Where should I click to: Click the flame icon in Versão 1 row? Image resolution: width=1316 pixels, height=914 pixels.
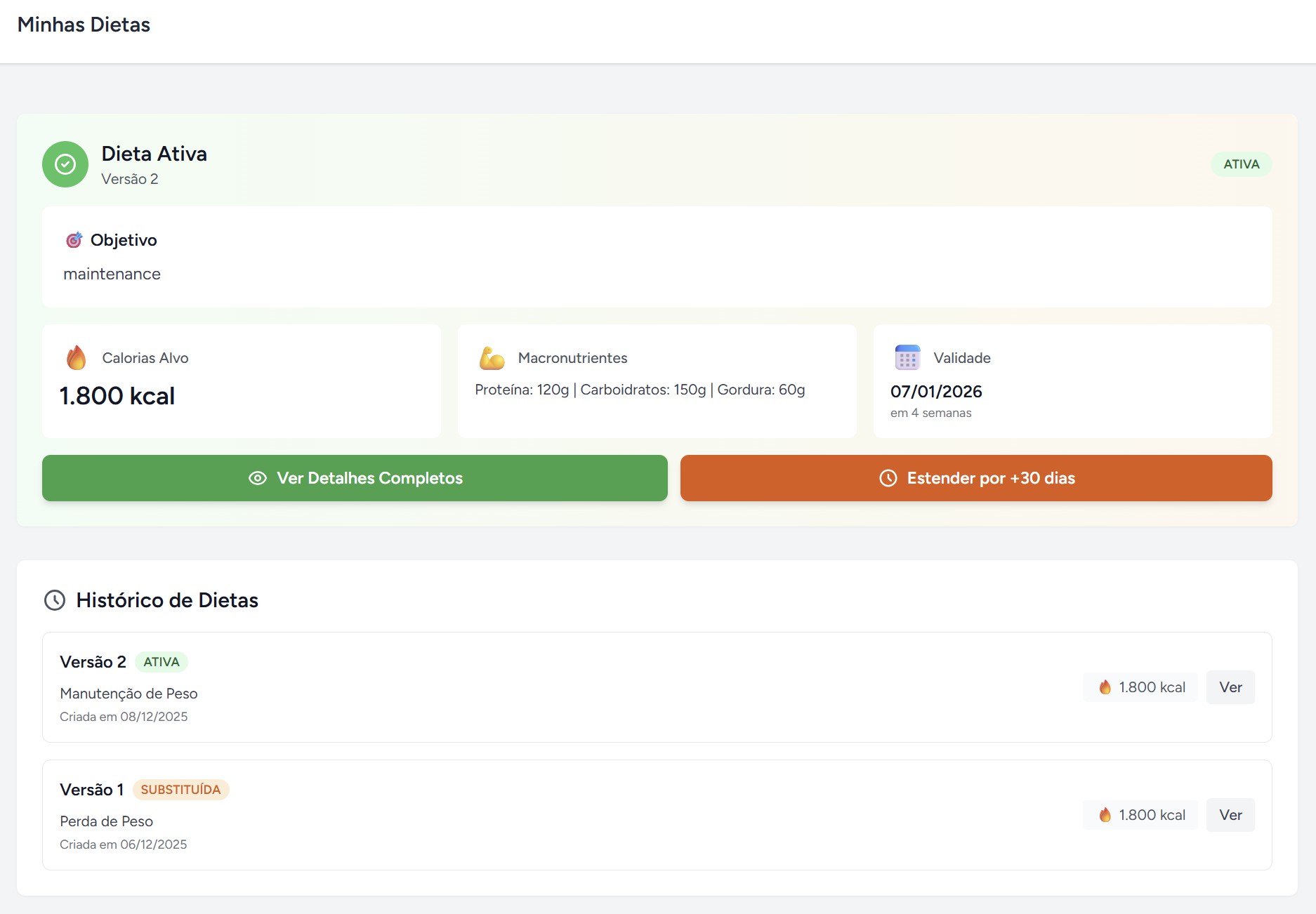pos(1105,815)
